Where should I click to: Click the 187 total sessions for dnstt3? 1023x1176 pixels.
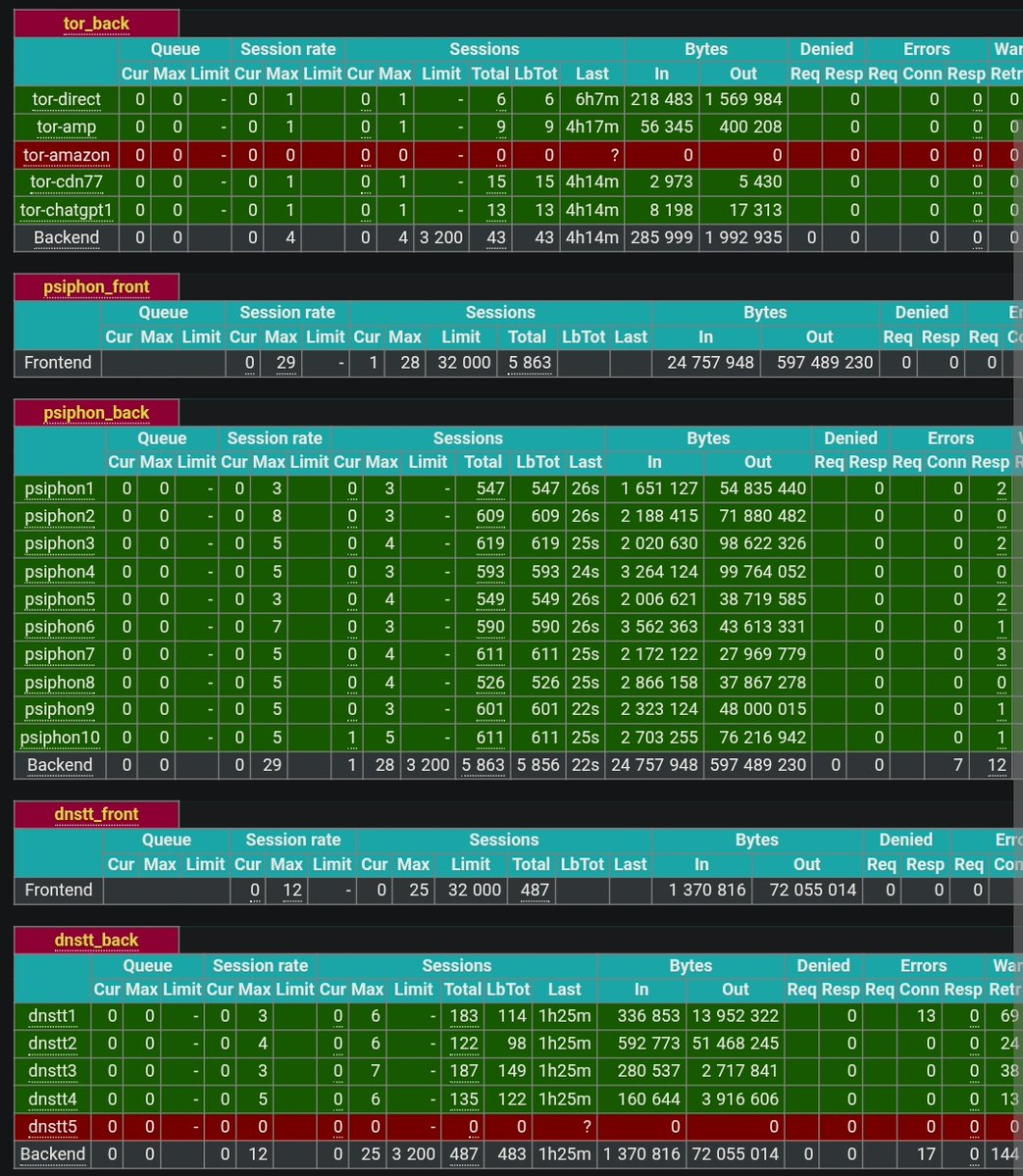464,1070
